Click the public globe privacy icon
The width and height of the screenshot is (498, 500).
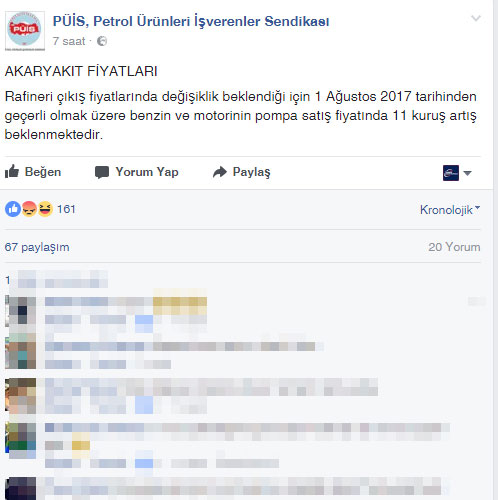click(x=102, y=41)
